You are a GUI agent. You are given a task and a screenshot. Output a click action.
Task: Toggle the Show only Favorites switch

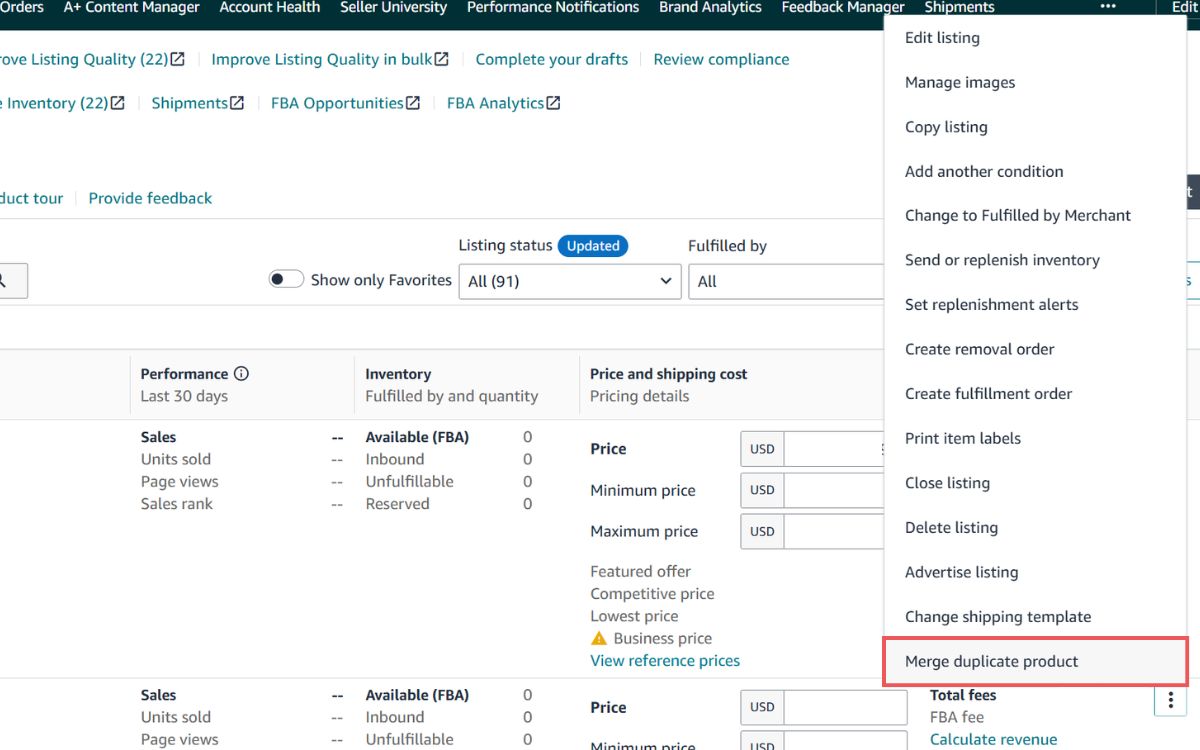286,280
